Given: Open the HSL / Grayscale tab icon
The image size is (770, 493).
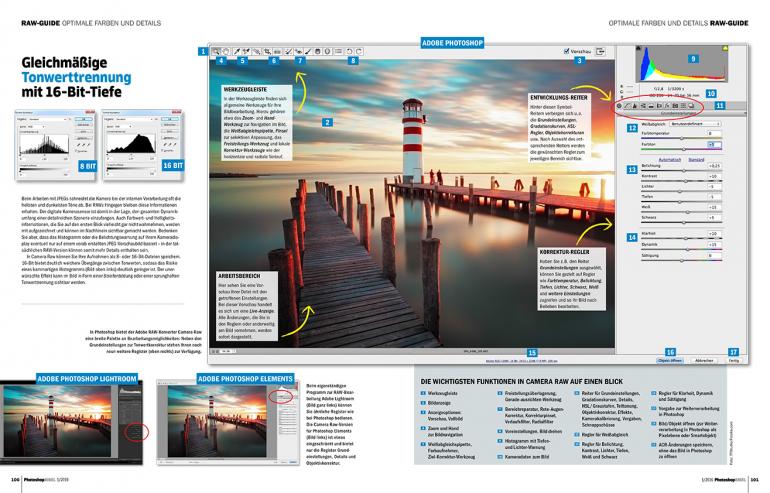Looking at the screenshot, I should (643, 106).
